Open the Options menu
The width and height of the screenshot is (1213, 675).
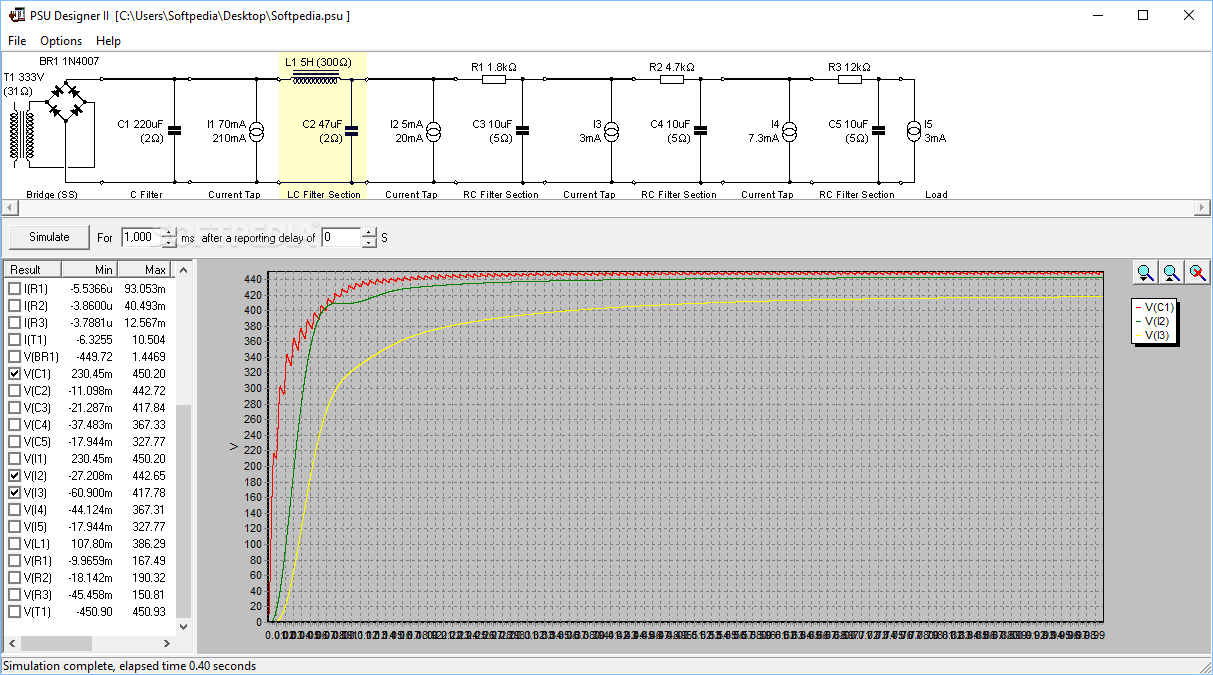click(61, 41)
